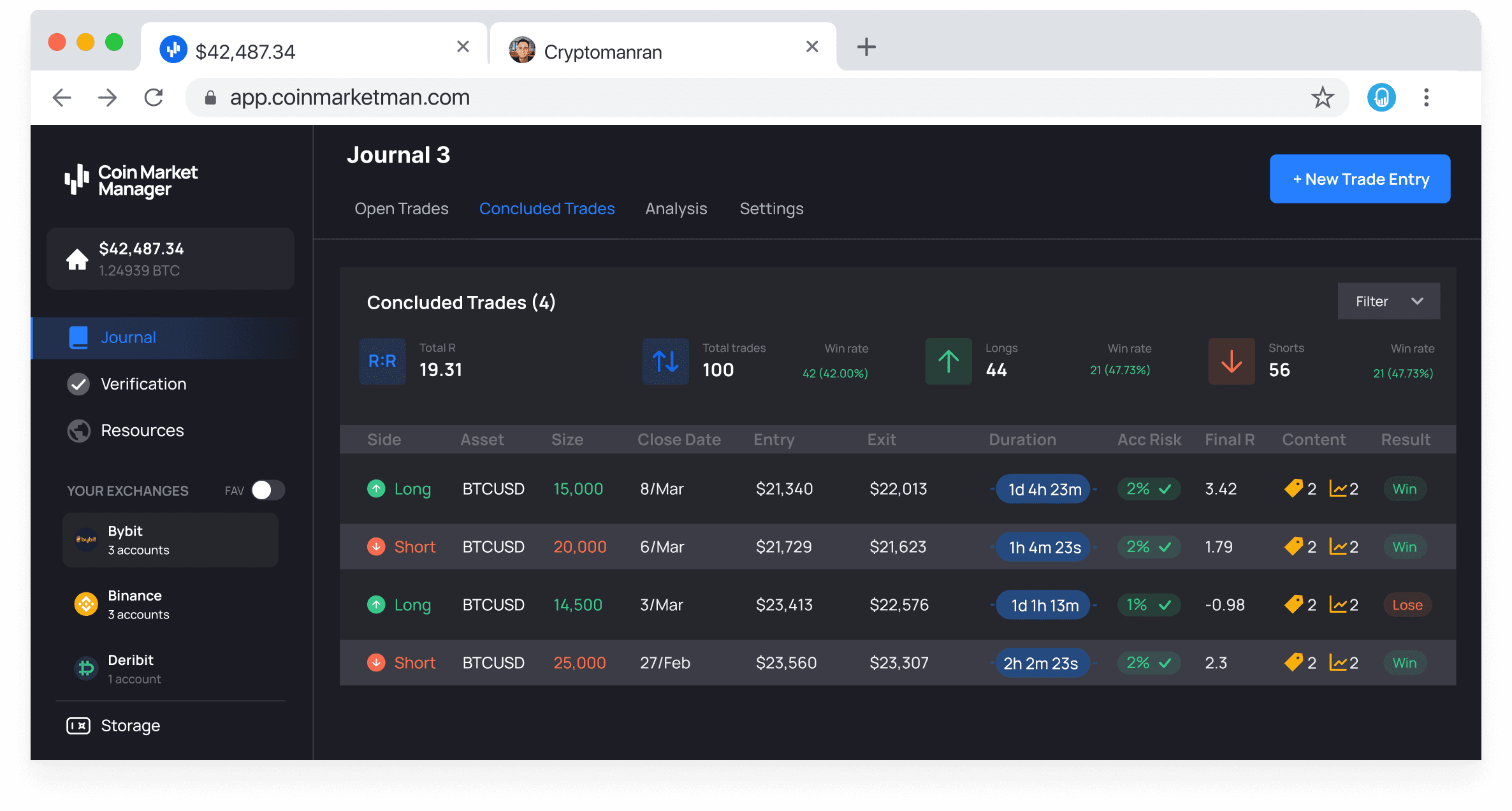
Task: Select the Concluded Trades tab
Action: 547,208
